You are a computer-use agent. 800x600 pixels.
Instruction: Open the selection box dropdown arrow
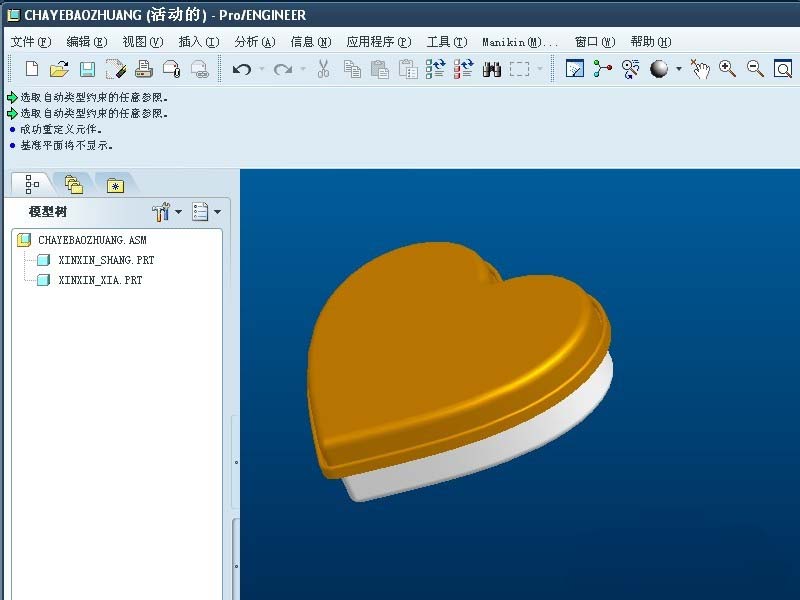click(x=540, y=69)
